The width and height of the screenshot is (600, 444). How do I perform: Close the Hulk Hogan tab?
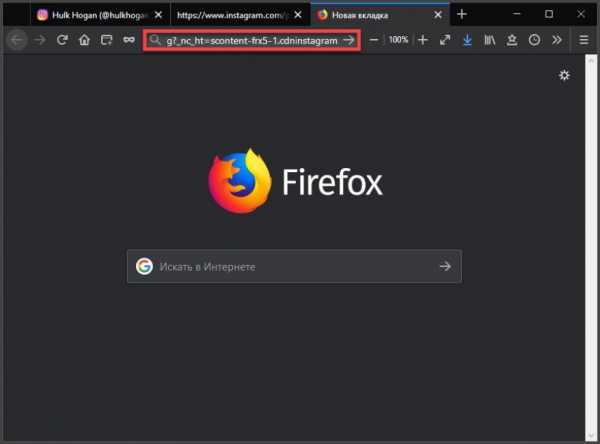158,15
